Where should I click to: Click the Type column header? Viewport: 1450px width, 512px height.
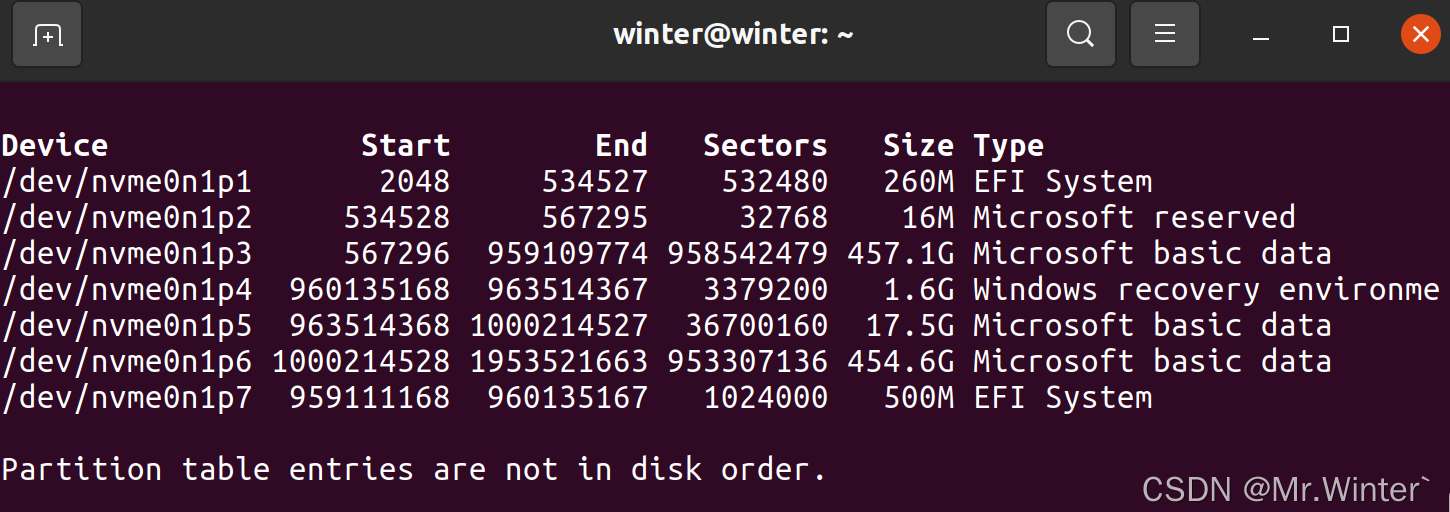(1008, 147)
